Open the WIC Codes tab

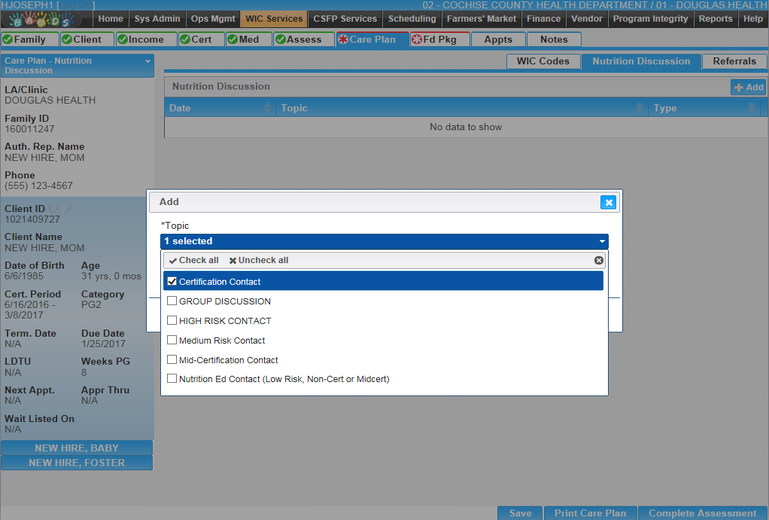pos(543,61)
